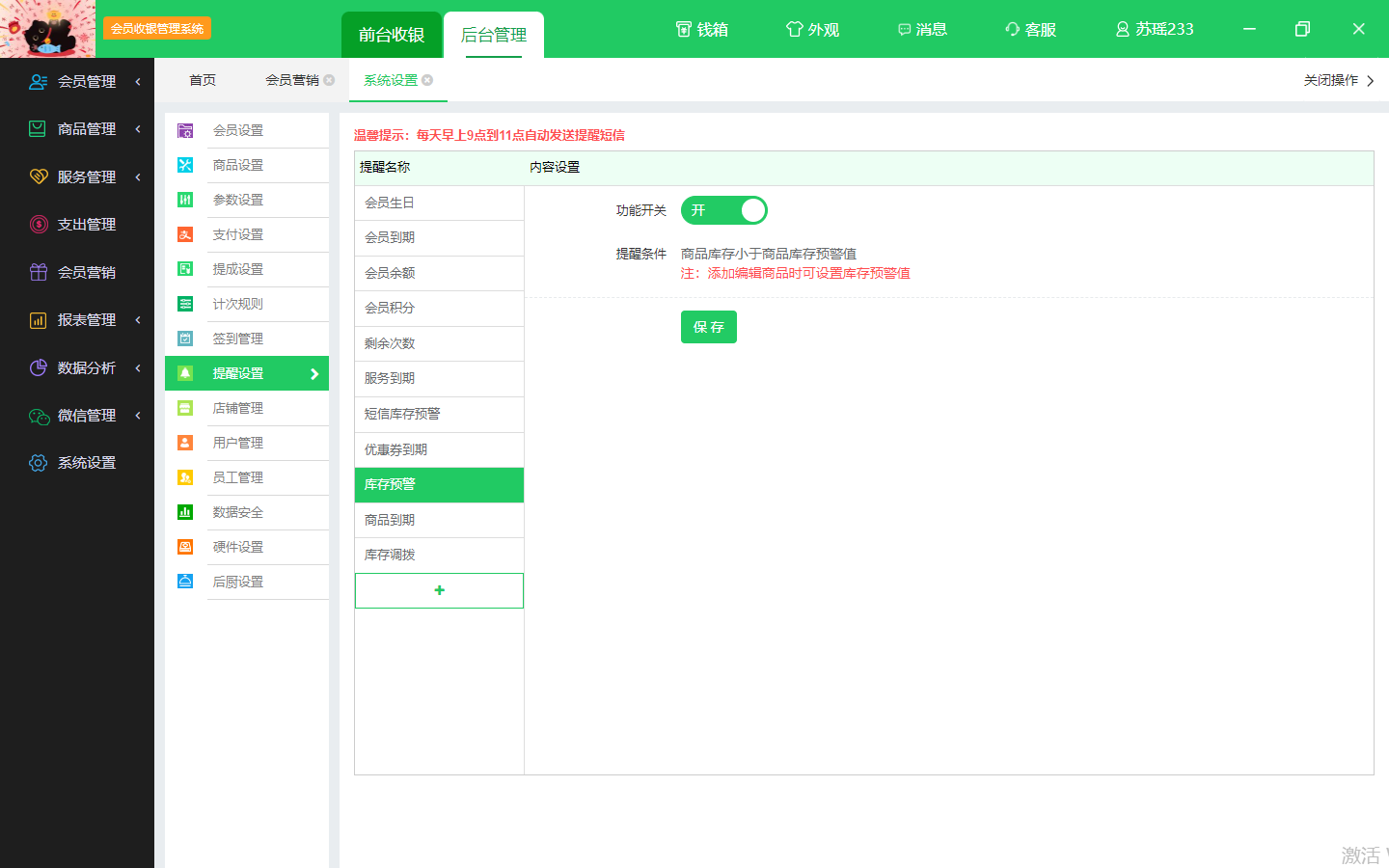This screenshot has height=868, width=1389.
Task: Open the 首页 tab
Action: click(203, 80)
